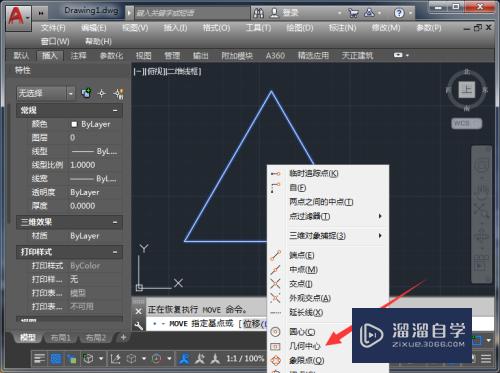Viewport: 500px width, 373px height.
Task: Open command line customize wrench icon
Action: pos(139,326)
